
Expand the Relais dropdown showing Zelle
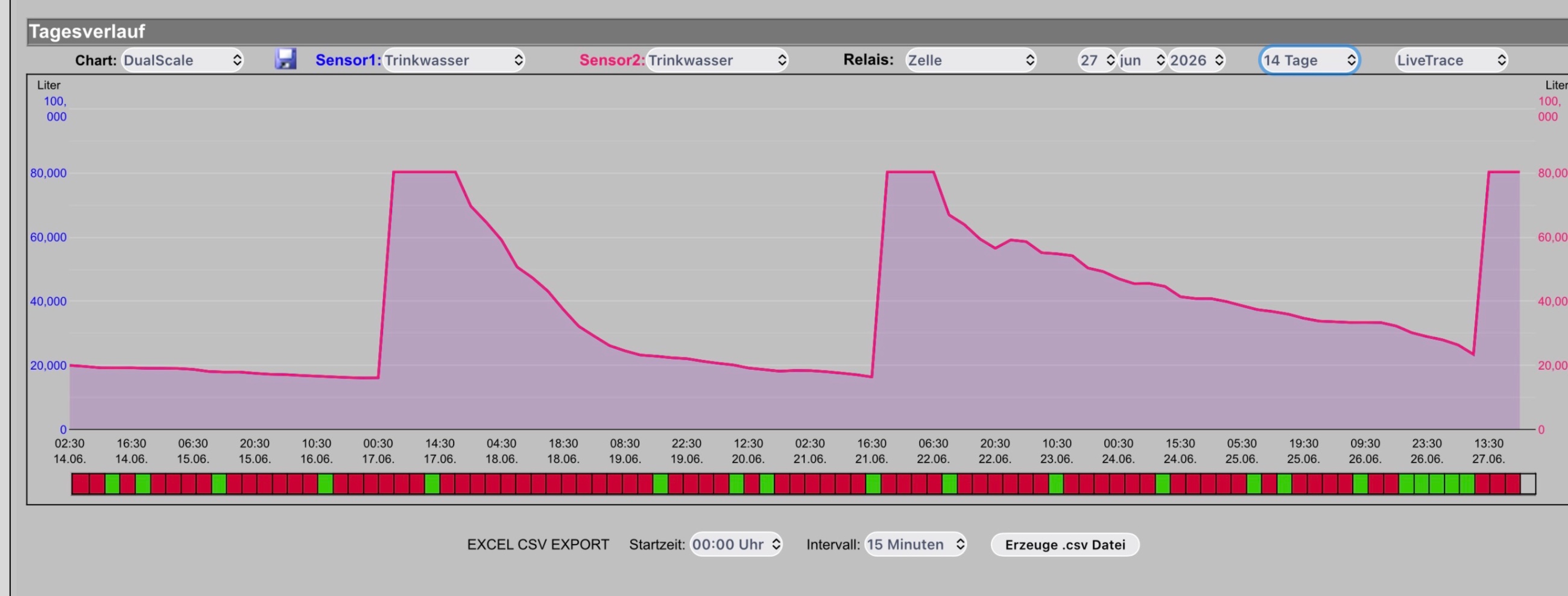click(x=971, y=60)
